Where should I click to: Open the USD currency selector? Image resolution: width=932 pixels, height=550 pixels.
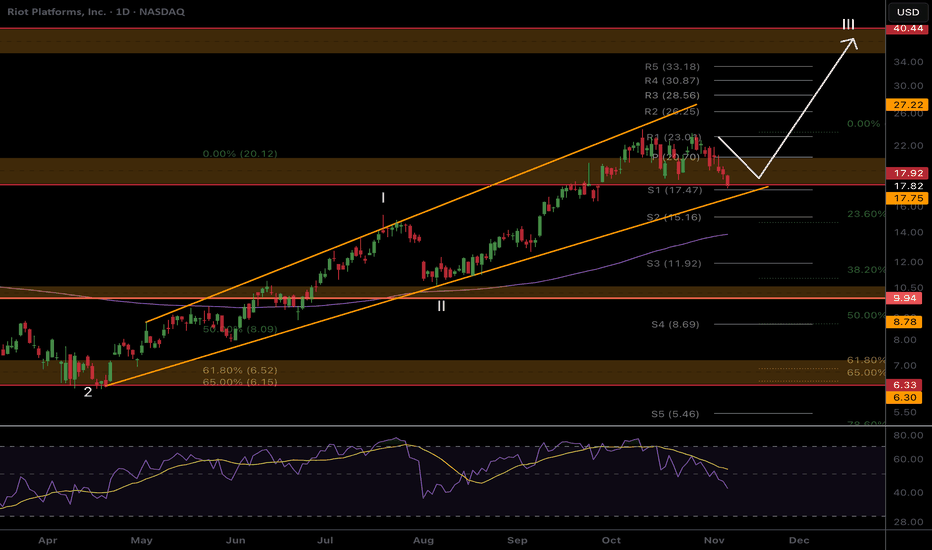coord(907,12)
